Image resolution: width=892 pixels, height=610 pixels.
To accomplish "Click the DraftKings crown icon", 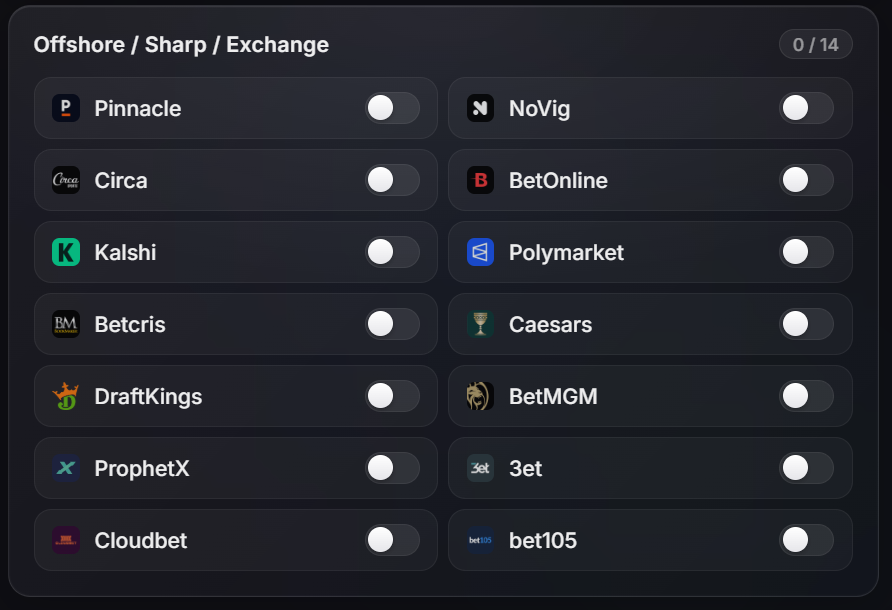I will [64, 396].
